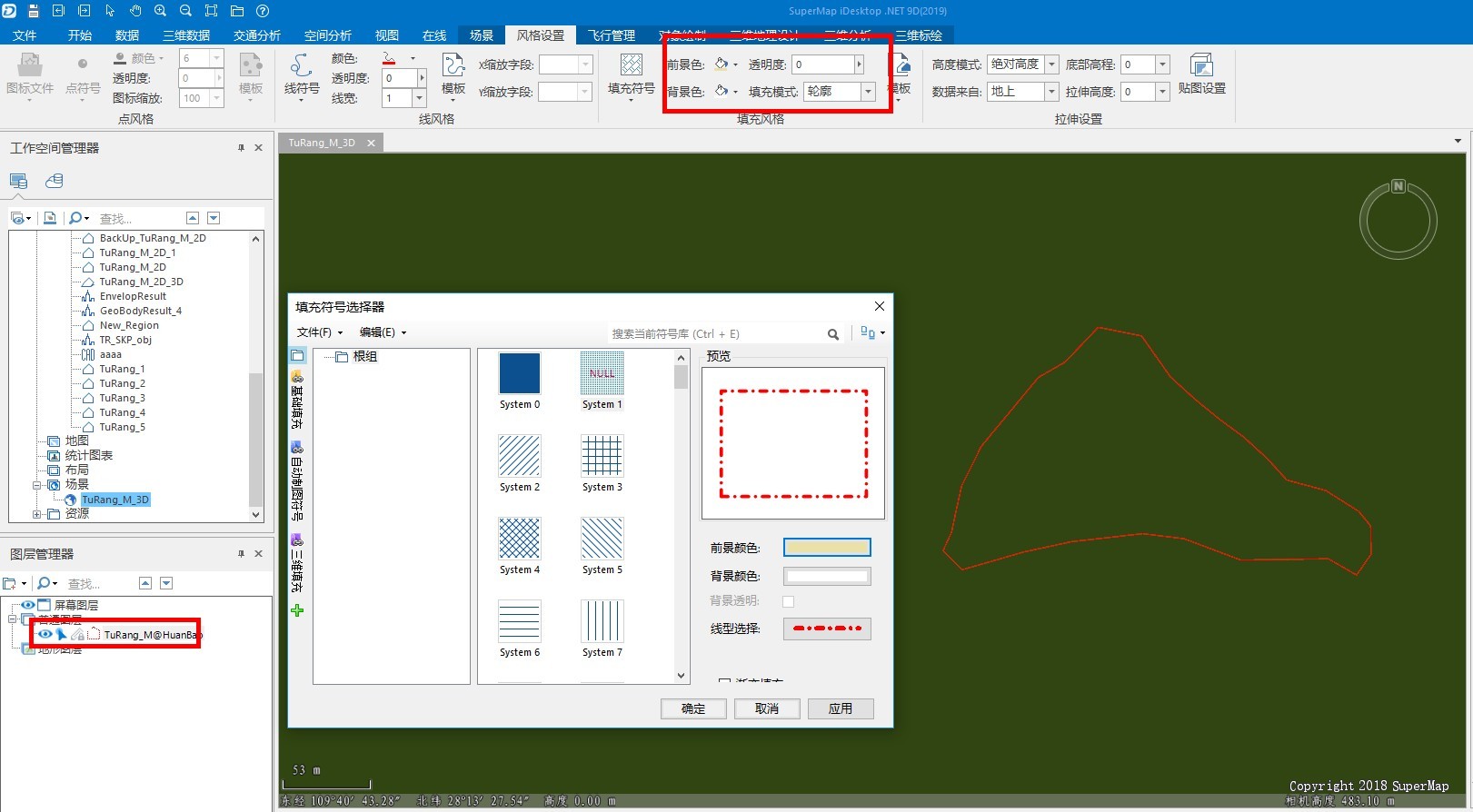Screen dimensions: 1473x812
Task: Add symbol library with green plus icon
Action: click(x=297, y=610)
